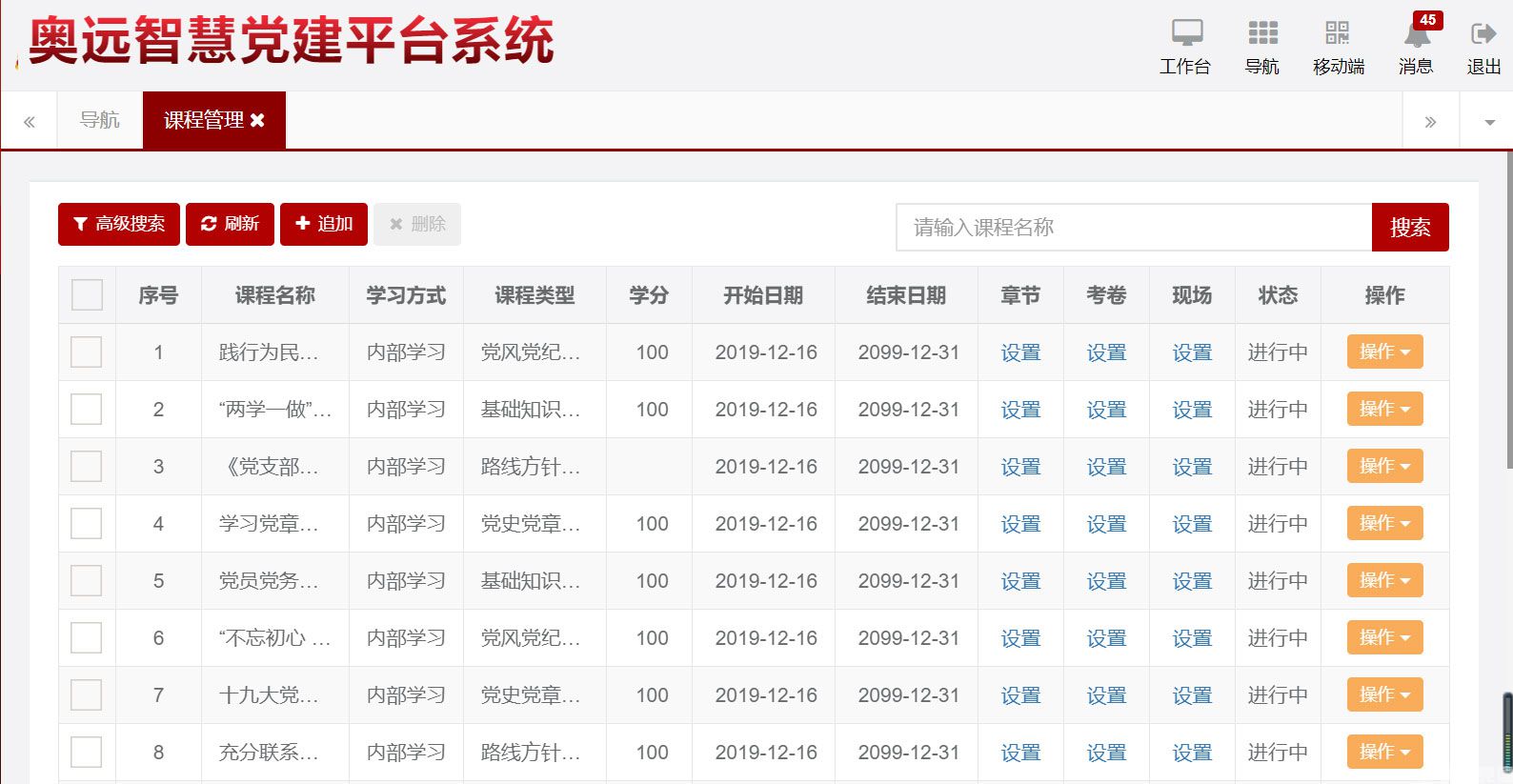Click the 奥远智慧党建平台系统 title logo
Viewport: 1513px width, 784px height.
tap(291, 41)
